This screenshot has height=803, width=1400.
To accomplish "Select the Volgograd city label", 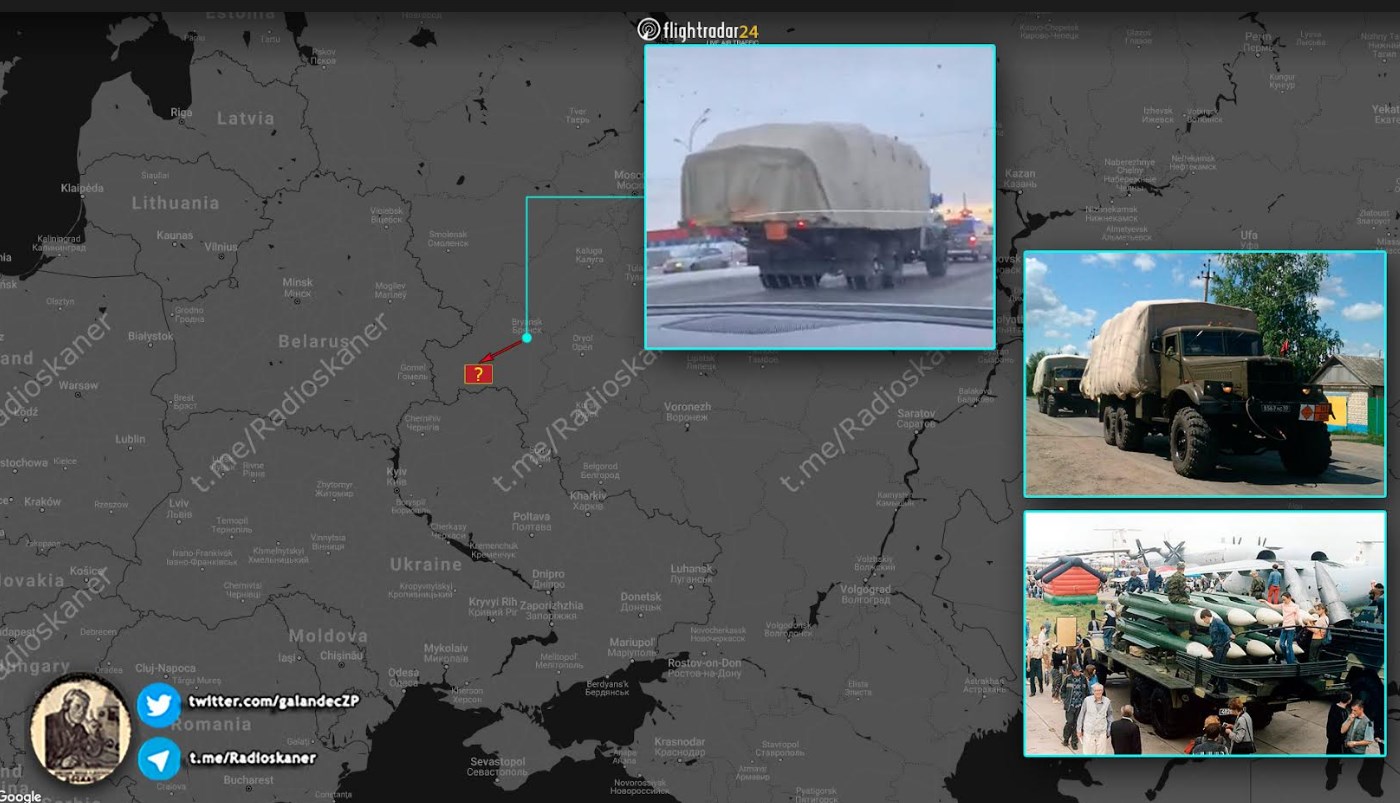I will 864,590.
